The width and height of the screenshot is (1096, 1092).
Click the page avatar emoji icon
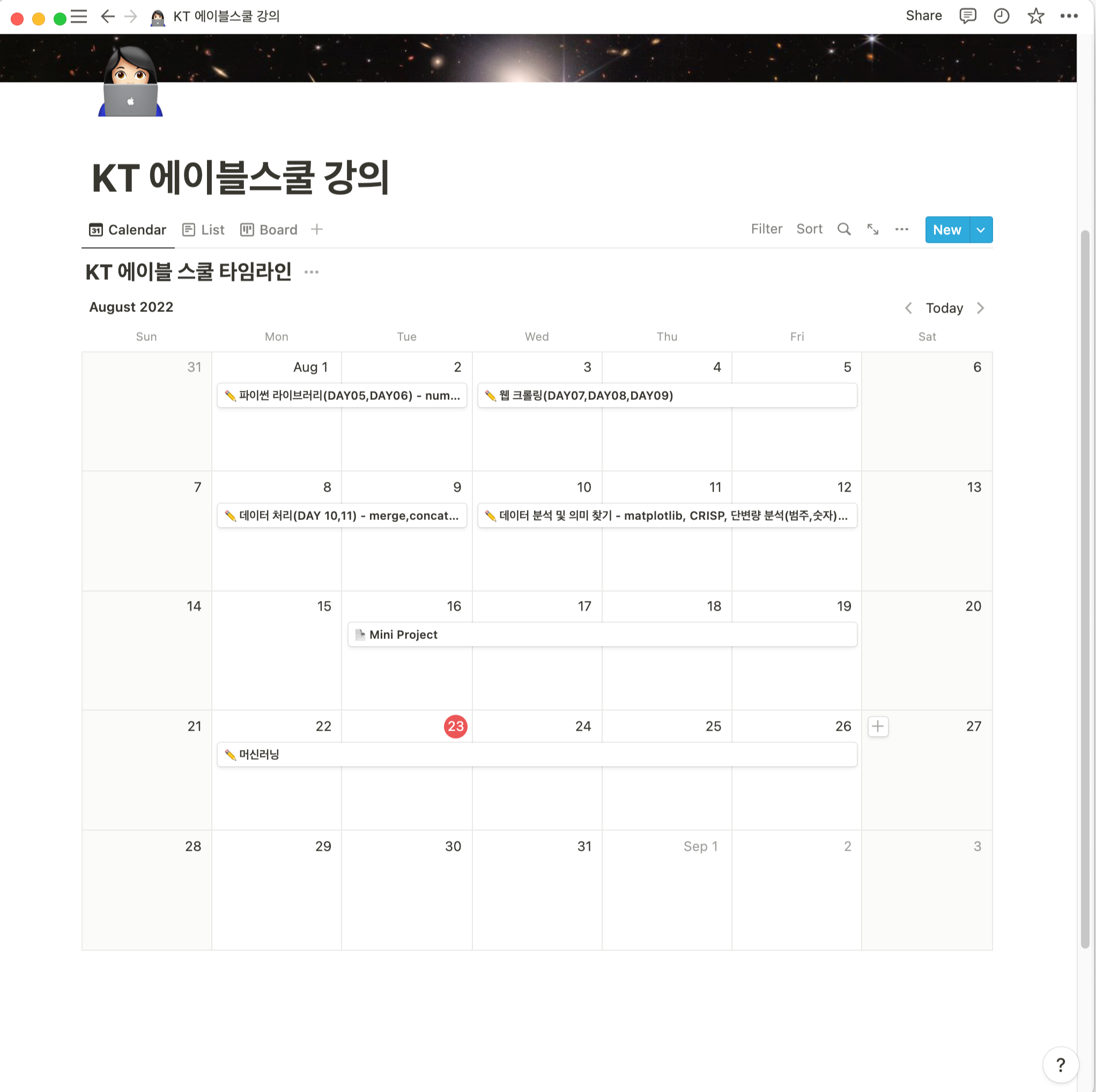tap(130, 81)
